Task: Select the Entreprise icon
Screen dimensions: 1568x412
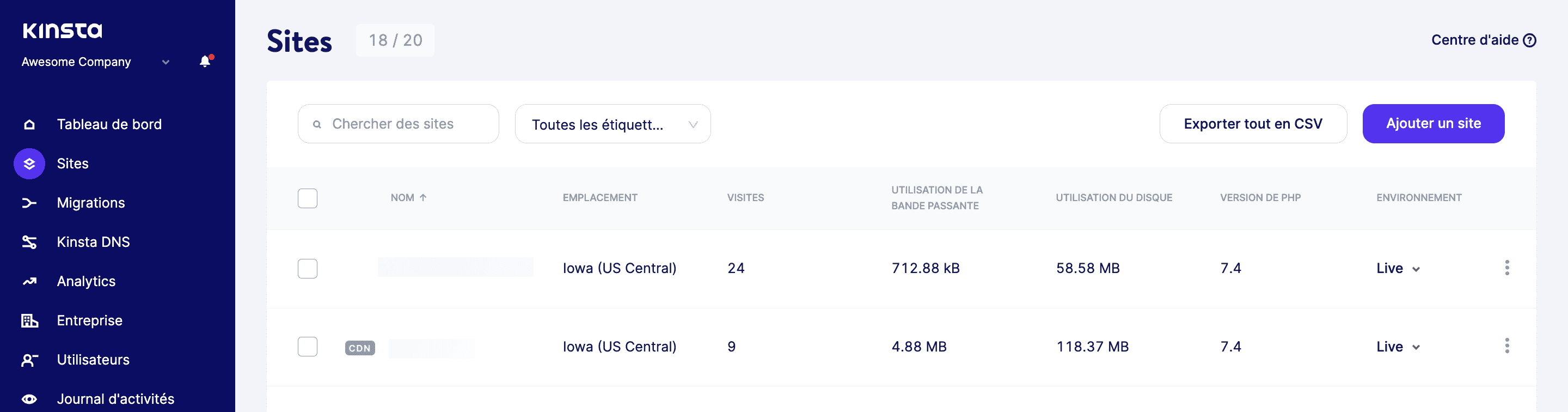Action: click(29, 320)
